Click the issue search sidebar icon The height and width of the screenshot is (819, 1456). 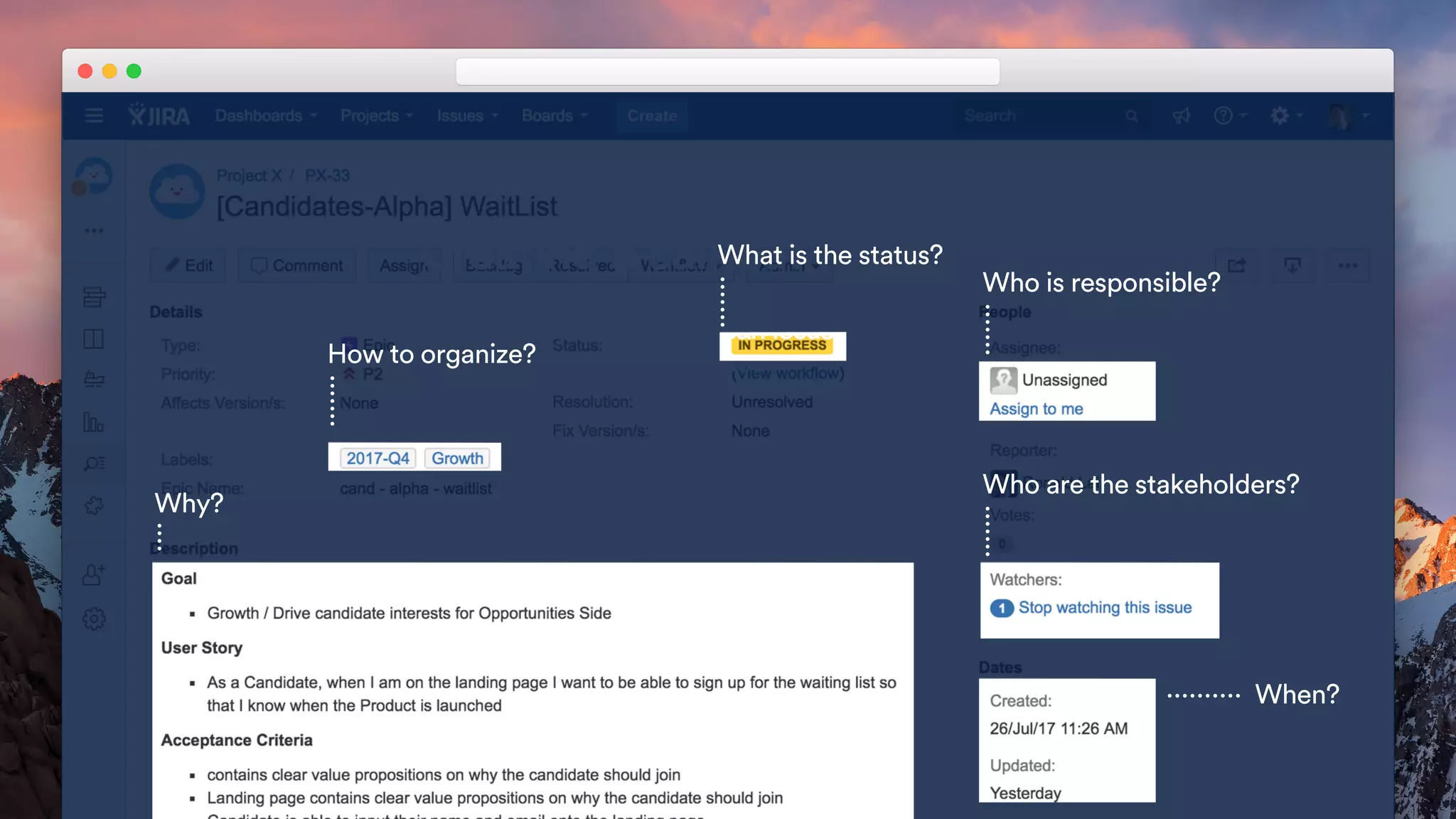(94, 464)
